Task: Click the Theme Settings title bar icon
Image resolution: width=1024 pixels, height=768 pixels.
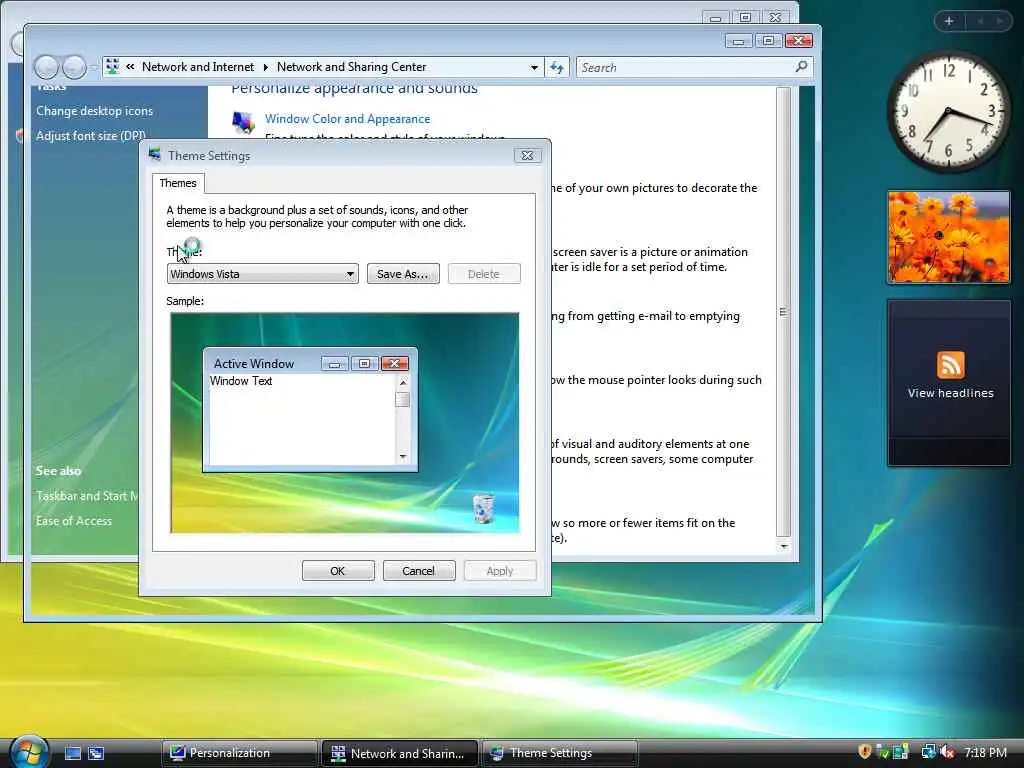Action: point(155,155)
